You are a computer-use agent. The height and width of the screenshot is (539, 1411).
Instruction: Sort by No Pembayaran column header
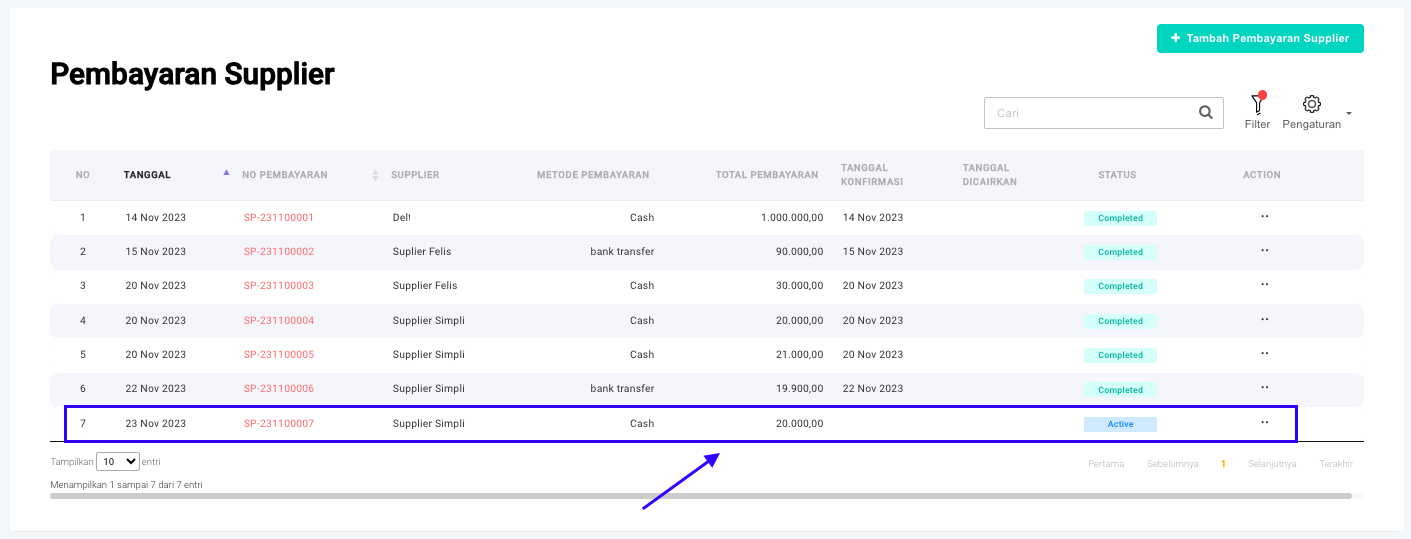point(285,175)
